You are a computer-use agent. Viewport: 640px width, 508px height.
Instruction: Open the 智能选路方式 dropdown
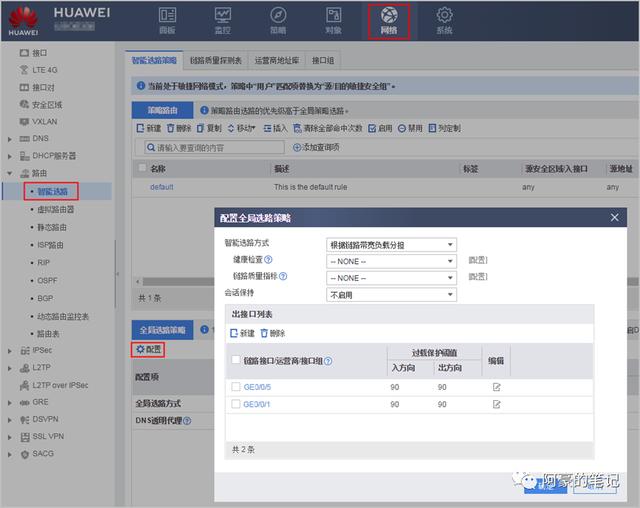tap(391, 244)
